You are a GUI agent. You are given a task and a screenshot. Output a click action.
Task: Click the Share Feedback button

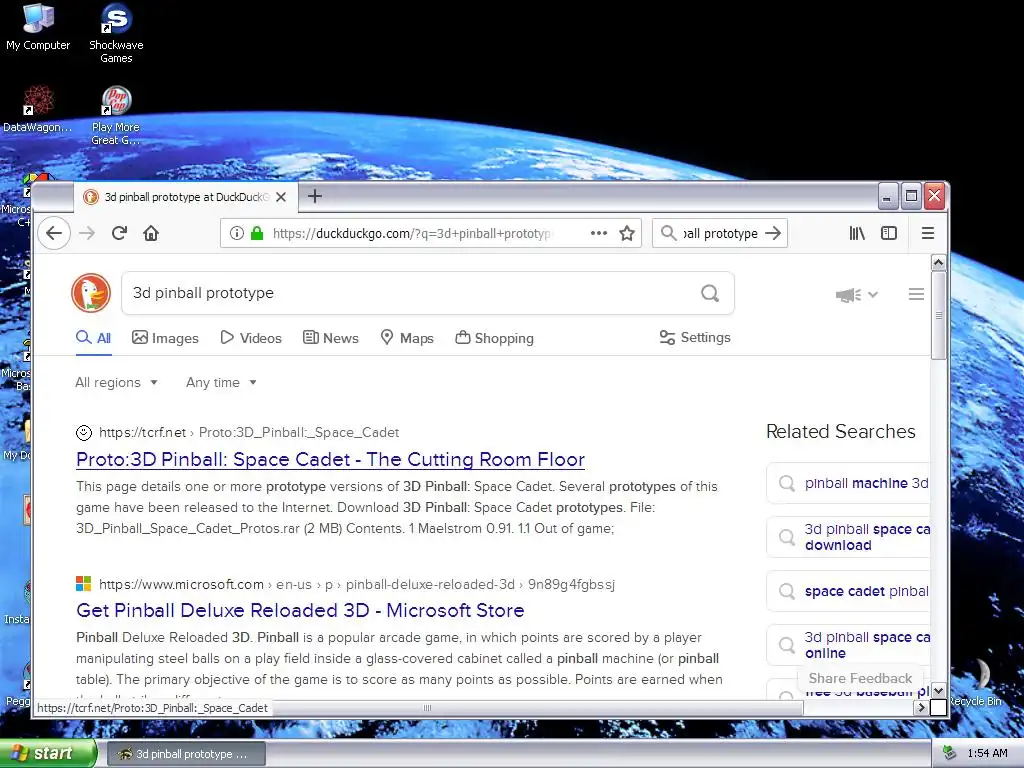pyautogui.click(x=859, y=678)
